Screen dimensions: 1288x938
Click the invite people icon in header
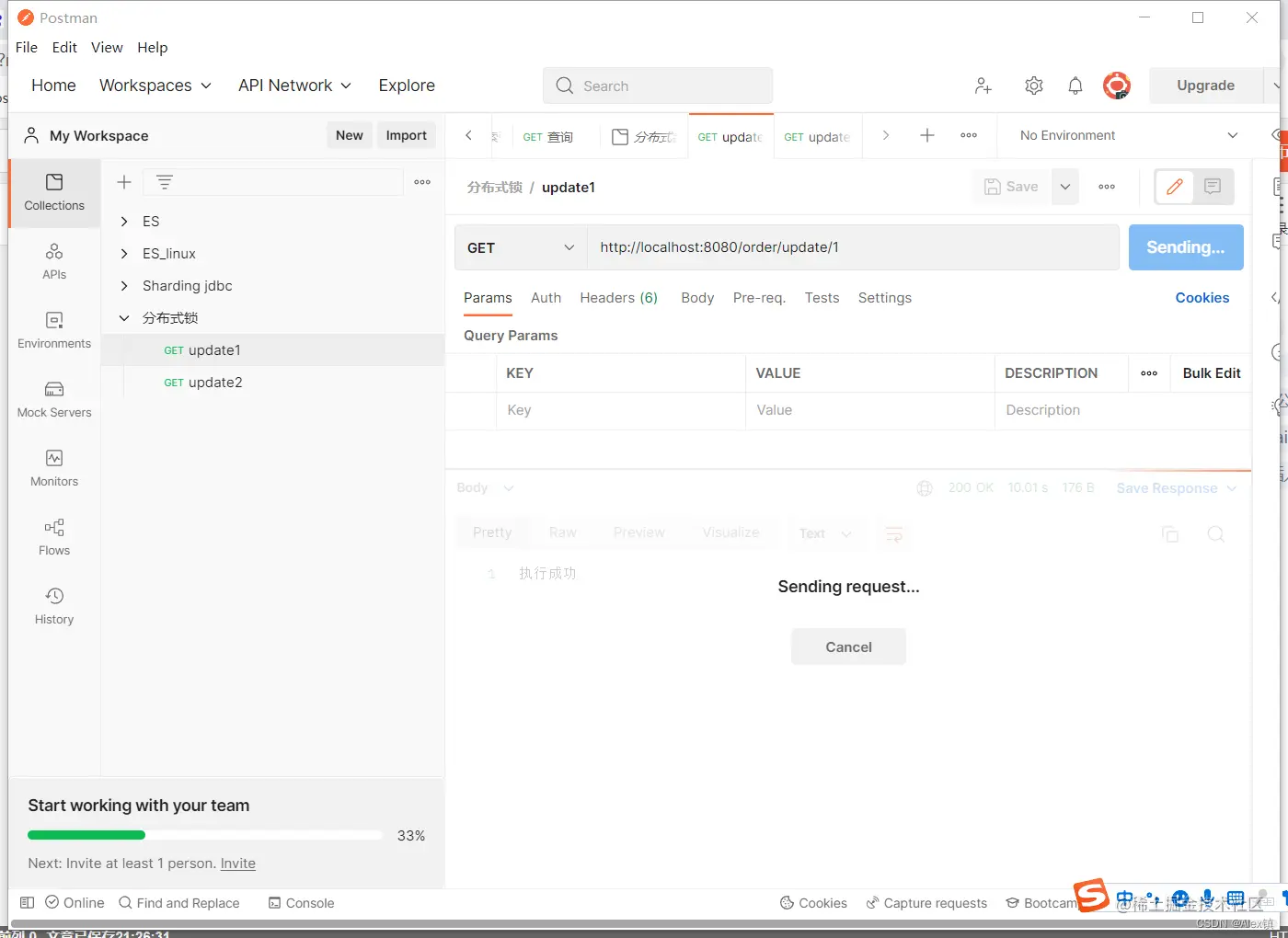(x=983, y=86)
